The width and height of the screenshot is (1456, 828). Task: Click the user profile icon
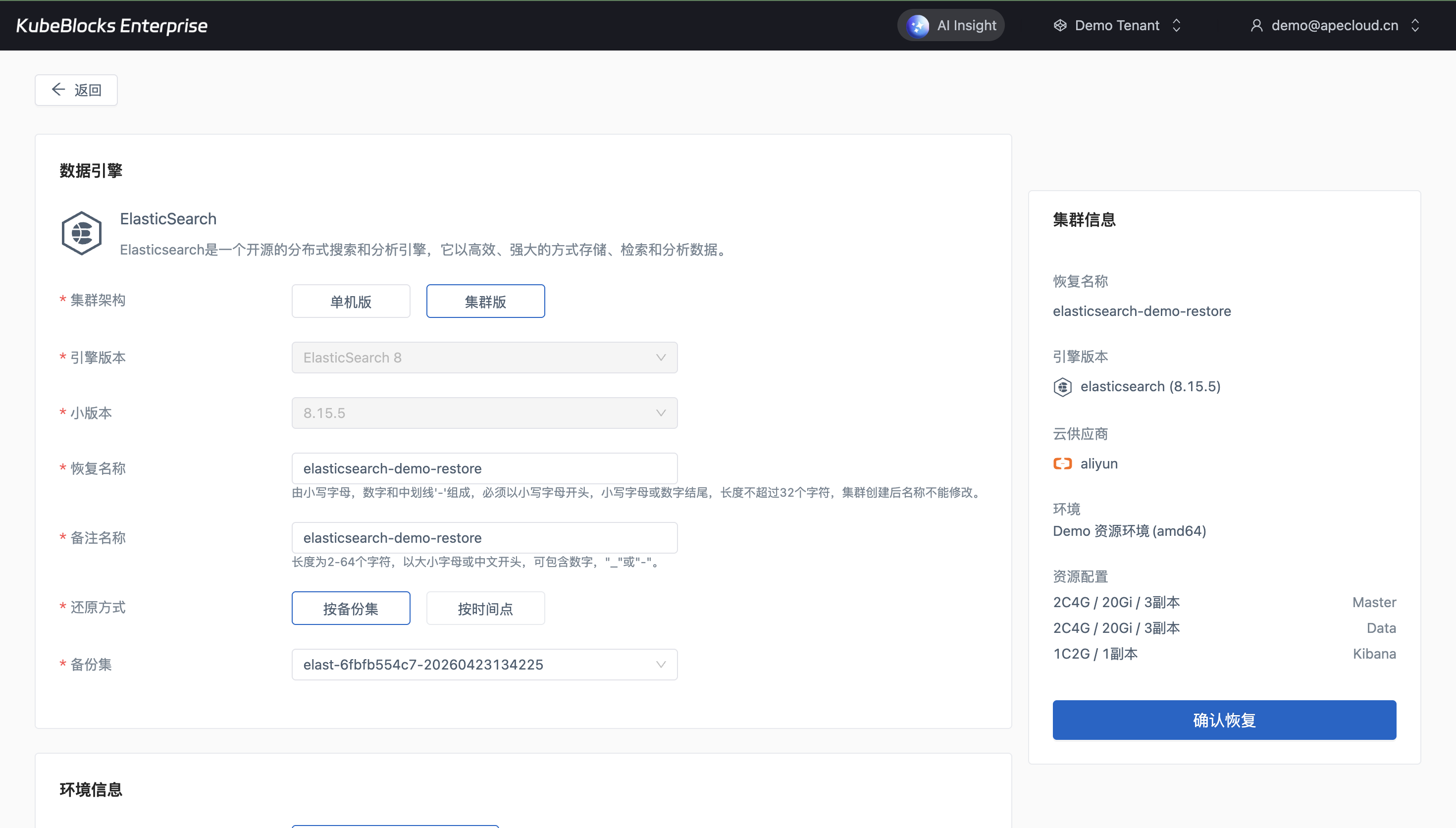pyautogui.click(x=1256, y=26)
